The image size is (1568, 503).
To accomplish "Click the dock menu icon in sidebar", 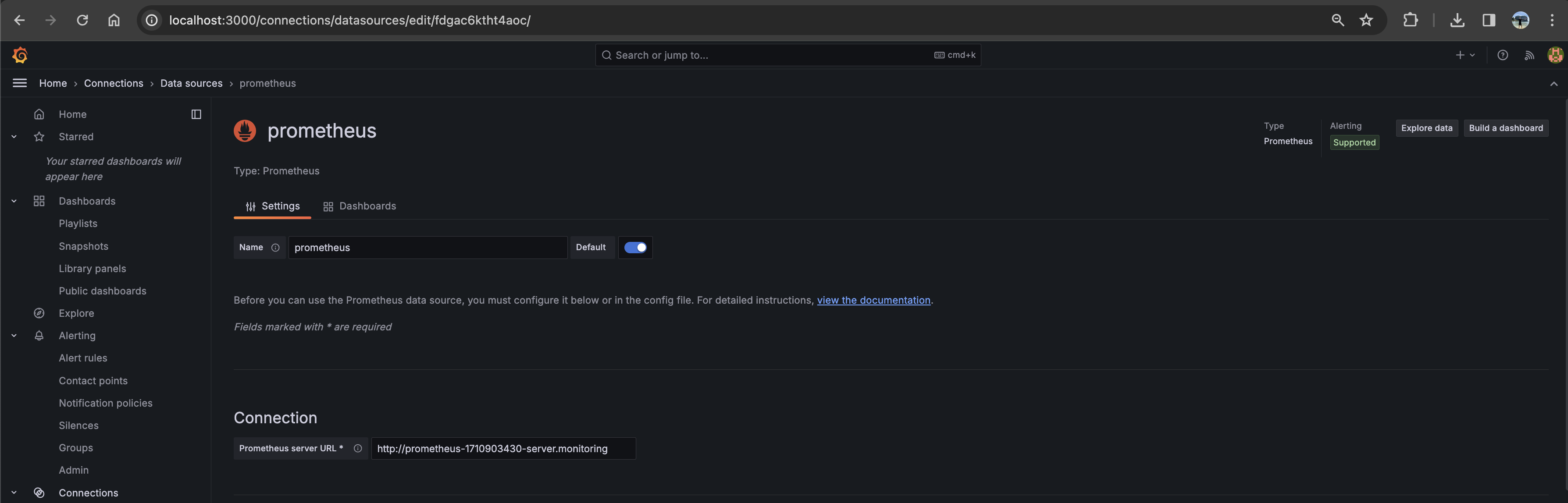I will point(196,114).
